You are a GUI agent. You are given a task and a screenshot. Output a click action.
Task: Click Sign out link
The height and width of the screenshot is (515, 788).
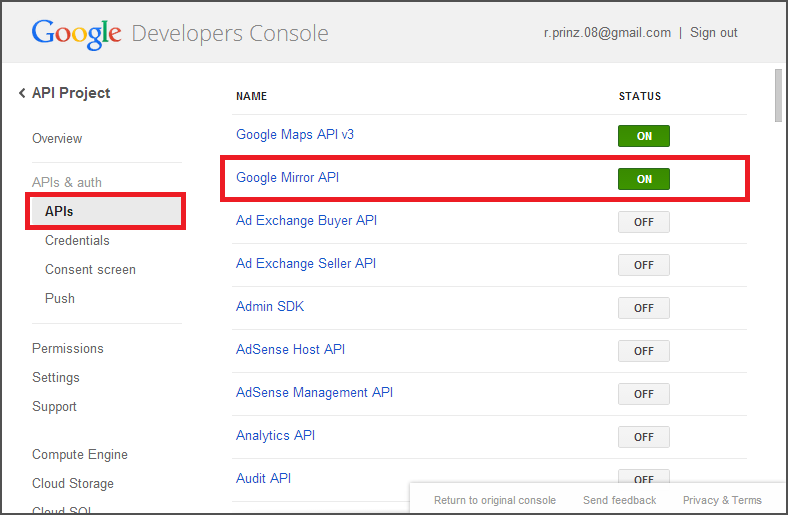point(714,33)
